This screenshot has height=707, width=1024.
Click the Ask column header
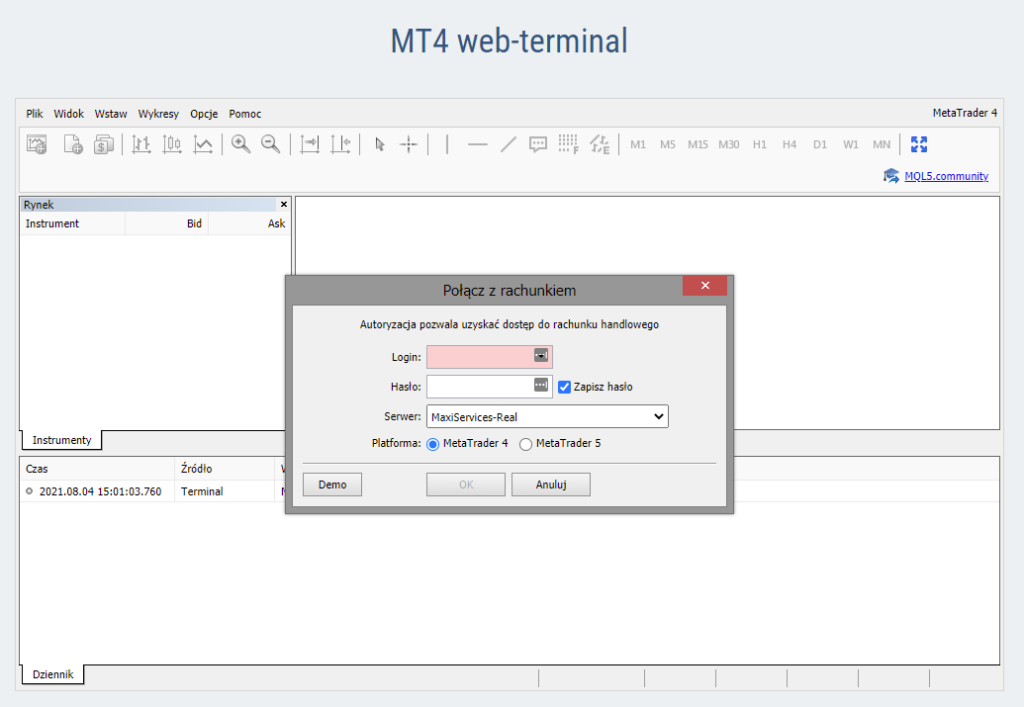click(249, 223)
